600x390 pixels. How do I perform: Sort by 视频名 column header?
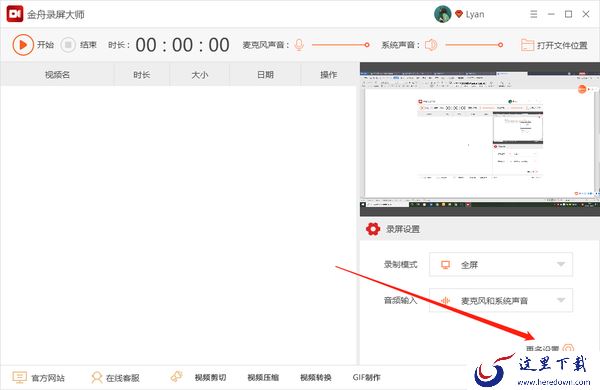tap(57, 75)
